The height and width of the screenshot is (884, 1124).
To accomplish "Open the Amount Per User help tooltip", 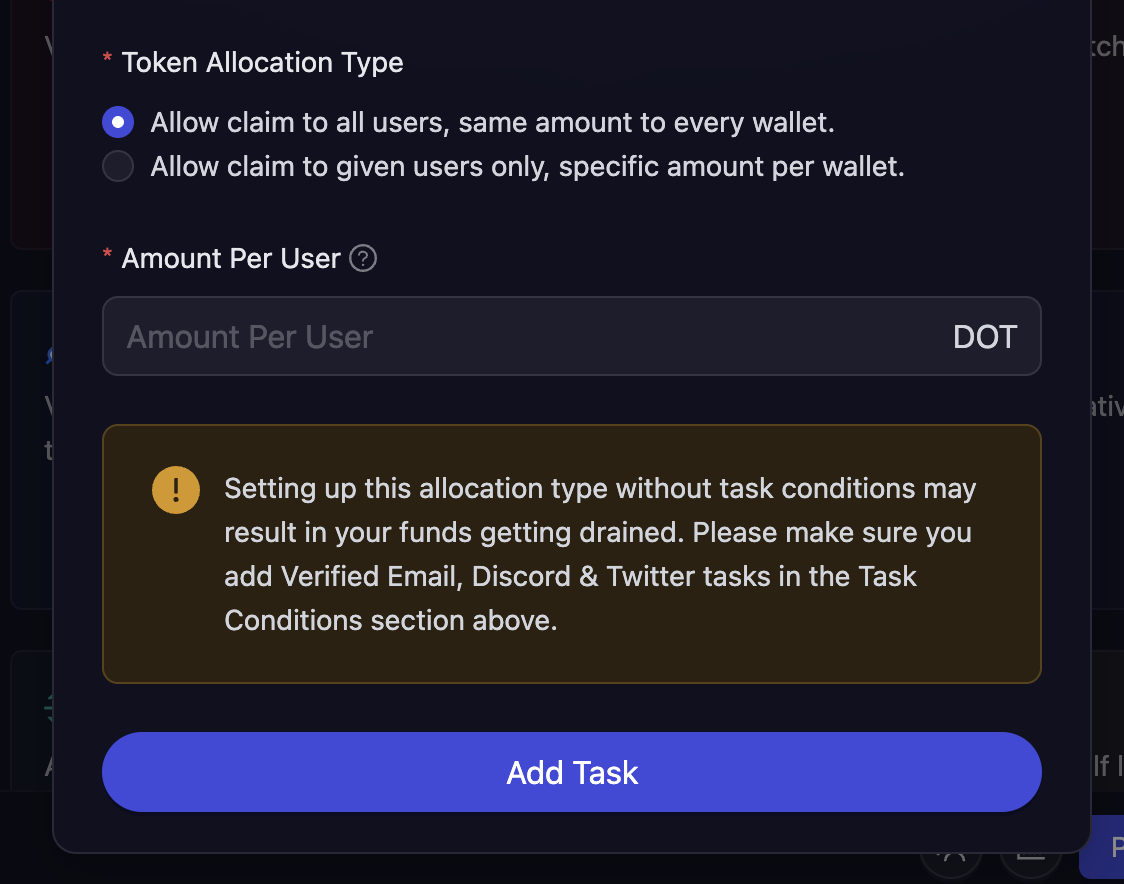I will coord(362,258).
